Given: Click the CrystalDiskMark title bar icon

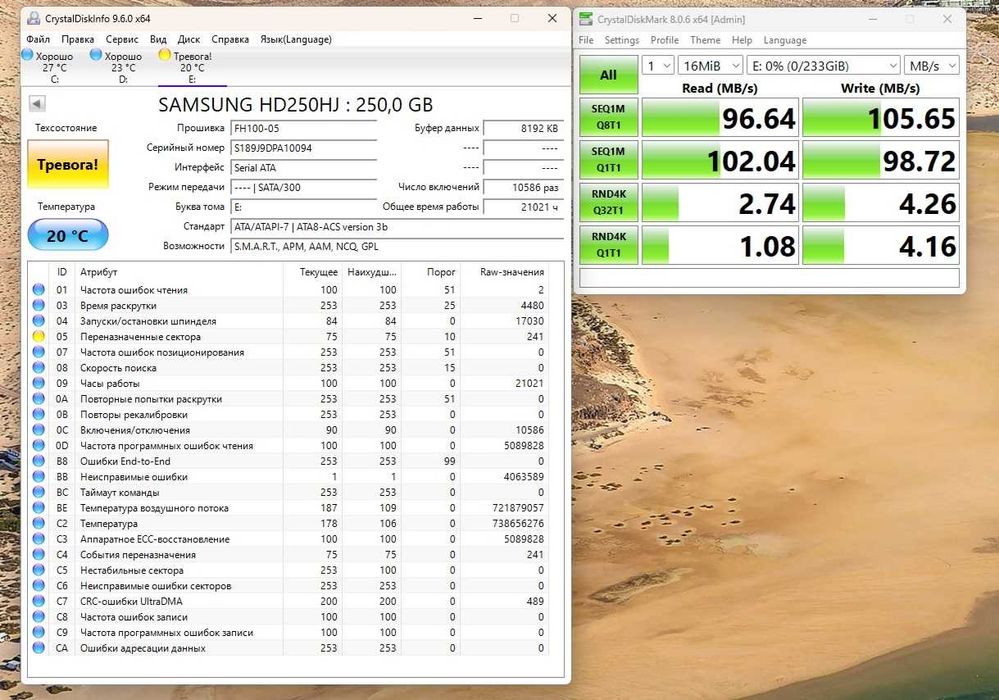Looking at the screenshot, I should [x=586, y=19].
